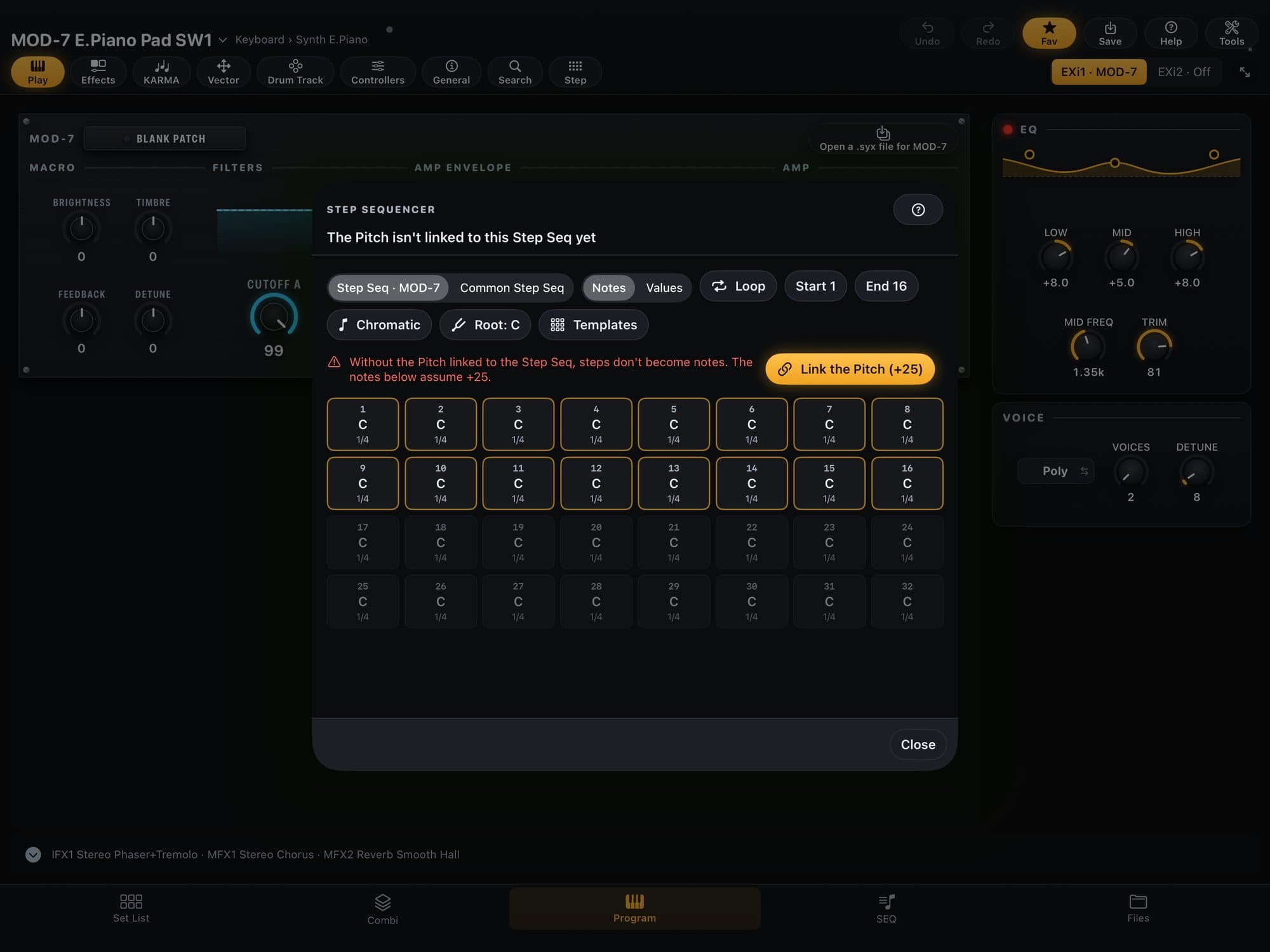Open the Templates picker

coord(593,325)
